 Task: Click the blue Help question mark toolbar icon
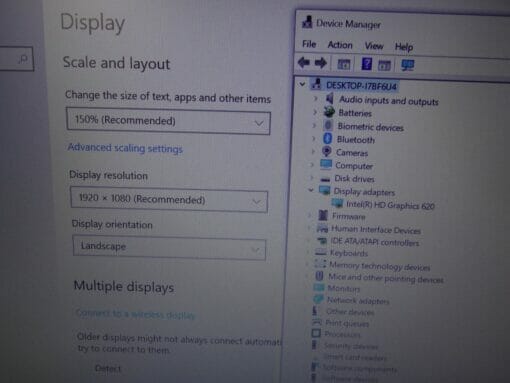coord(367,64)
